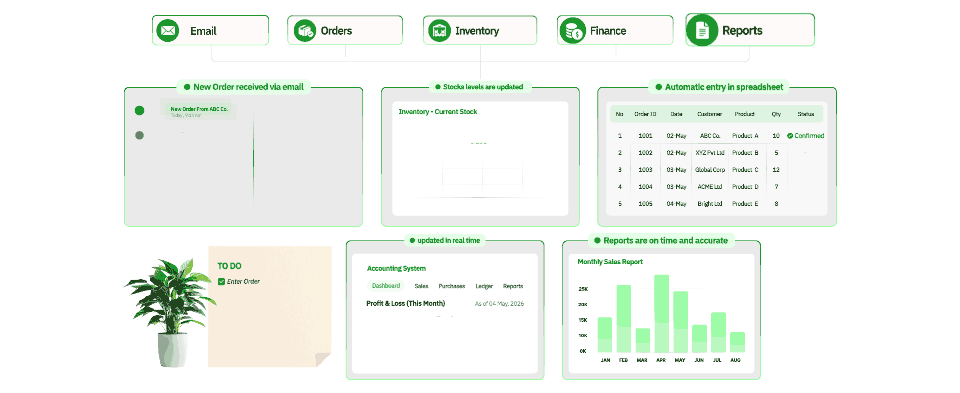Click order ID 1001 cell
Image resolution: width=960 pixels, height=393 pixels.
(645, 136)
